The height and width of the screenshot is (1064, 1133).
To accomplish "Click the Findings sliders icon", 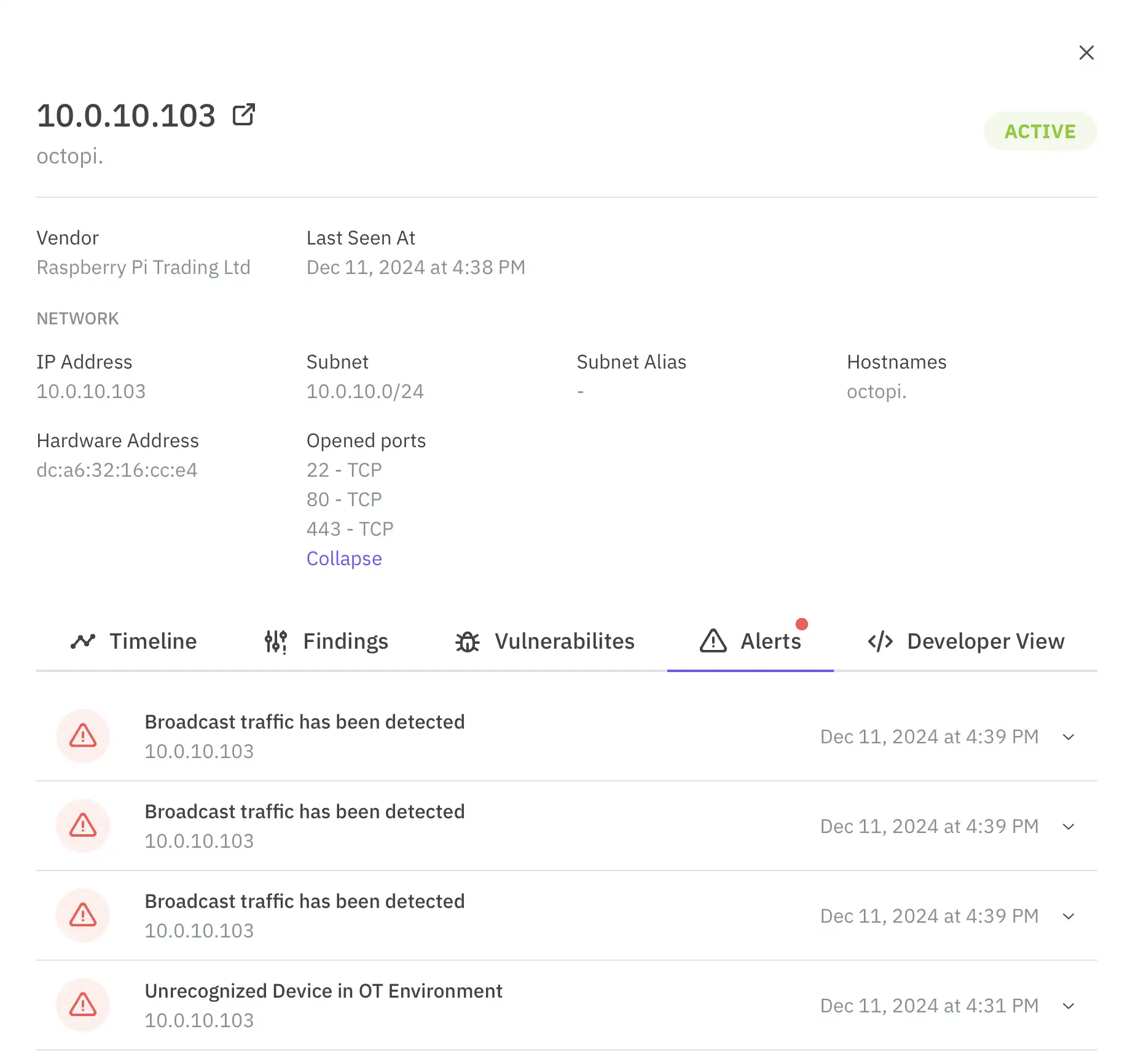I will pyautogui.click(x=276, y=641).
